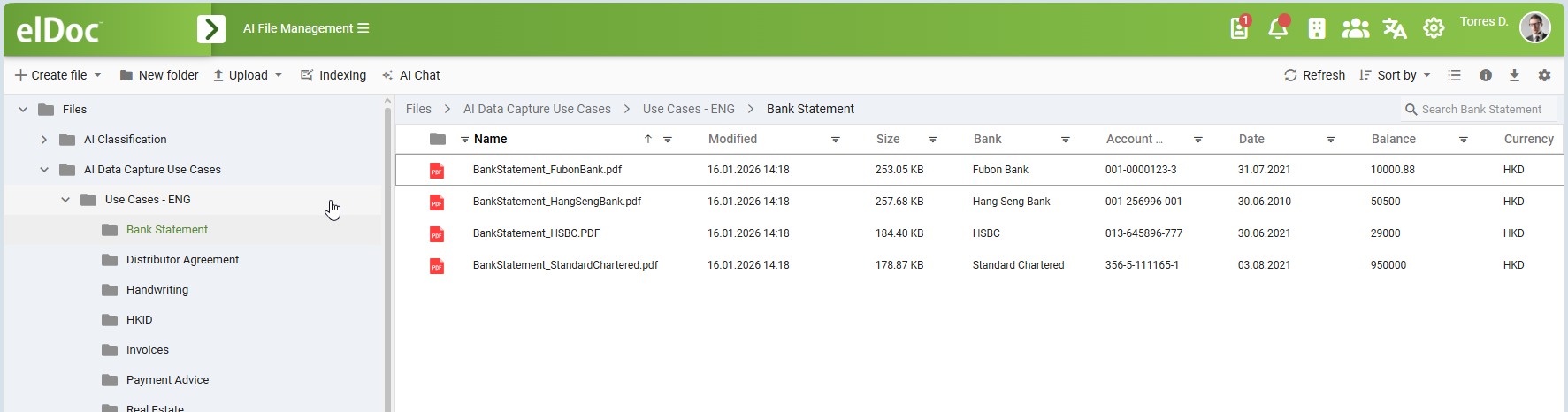Click the Refresh button
1568x412 pixels.
click(x=1314, y=75)
